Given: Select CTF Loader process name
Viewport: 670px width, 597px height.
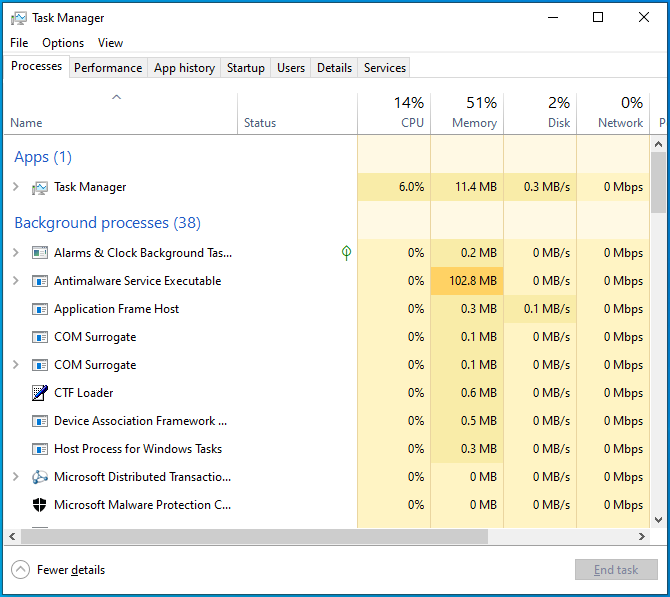Looking at the screenshot, I should click(83, 393).
